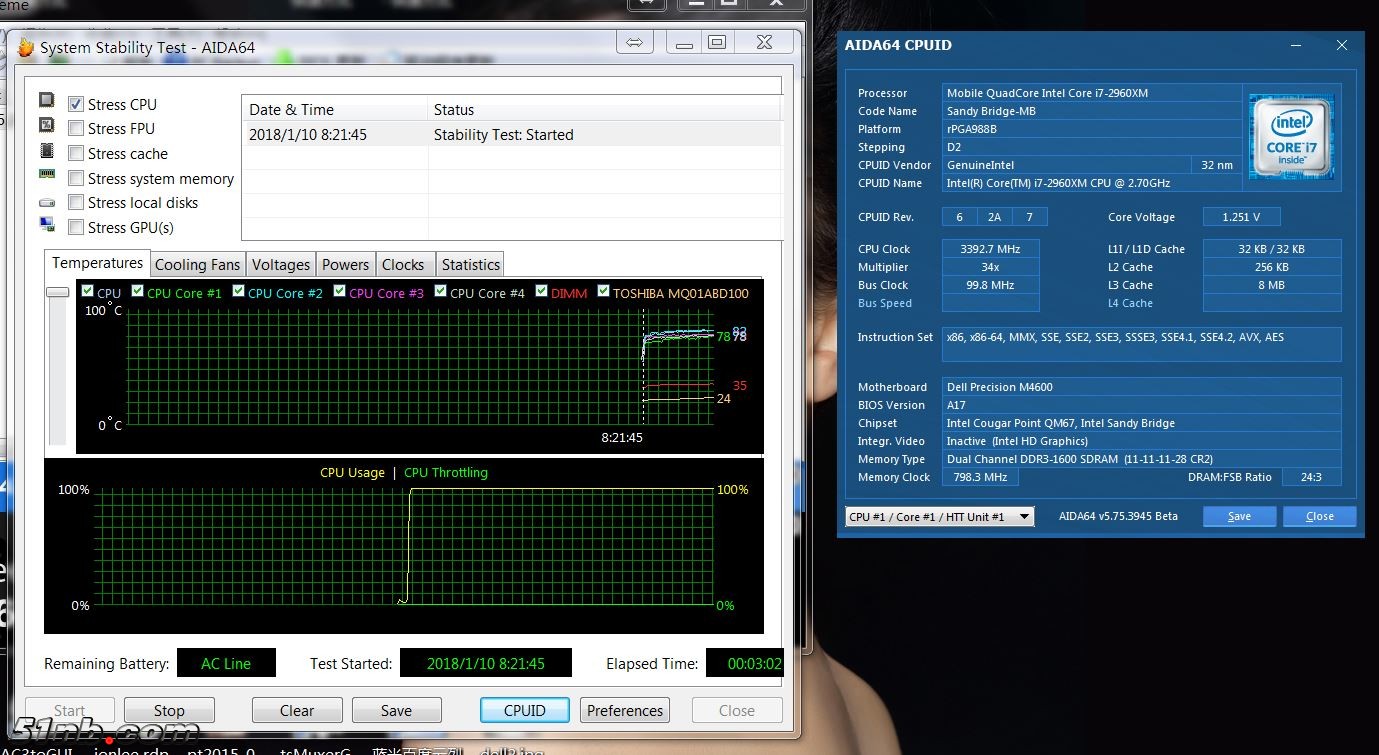Click the temperature graph vertical scale slider
Viewport: 1379px width, 755px height.
click(58, 292)
